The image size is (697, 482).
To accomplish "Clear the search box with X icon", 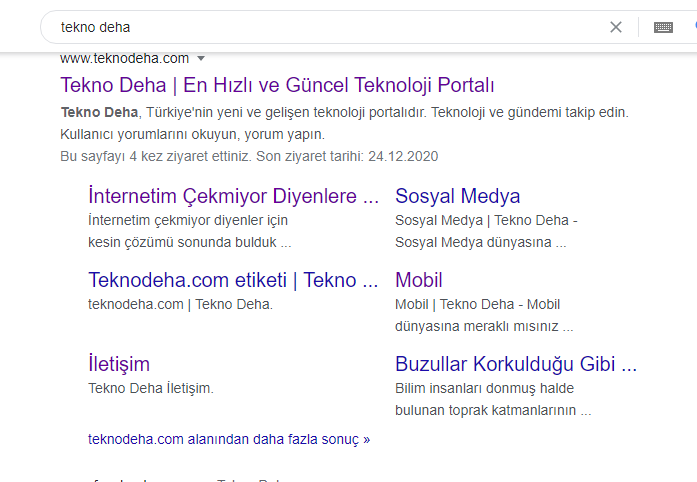I will pyautogui.click(x=616, y=27).
